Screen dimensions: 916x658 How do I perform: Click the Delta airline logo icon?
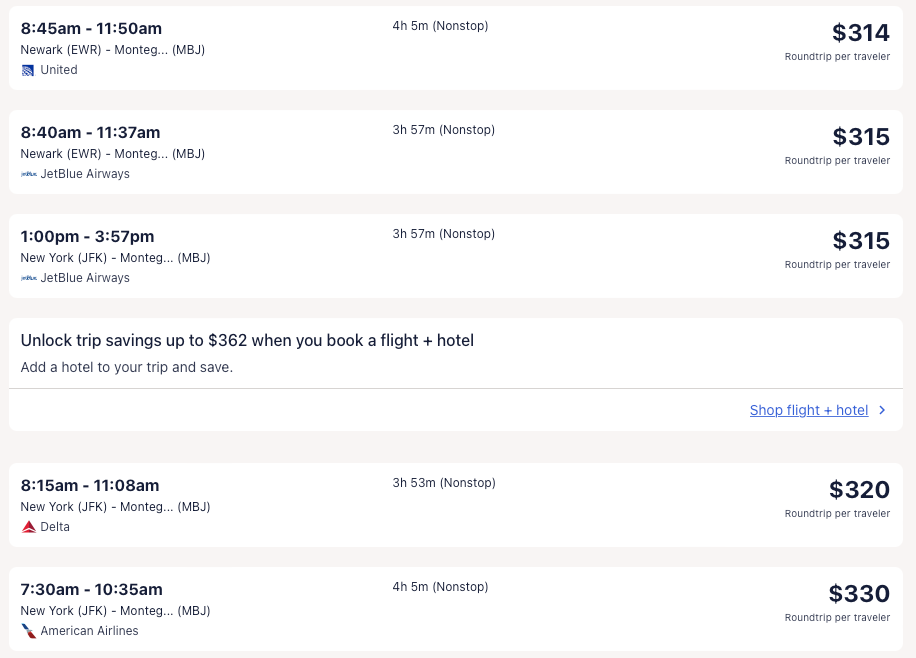(x=28, y=527)
